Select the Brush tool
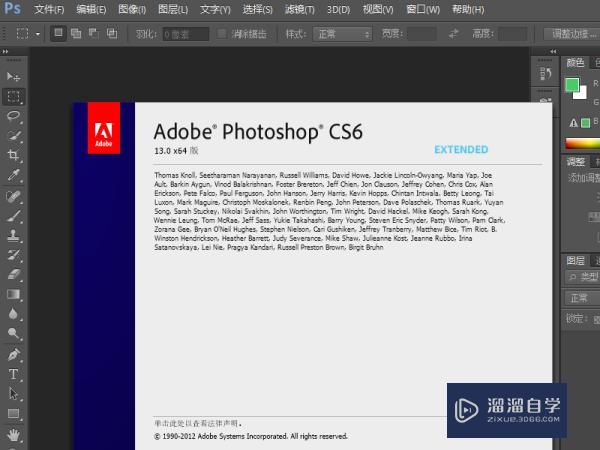 14,216
